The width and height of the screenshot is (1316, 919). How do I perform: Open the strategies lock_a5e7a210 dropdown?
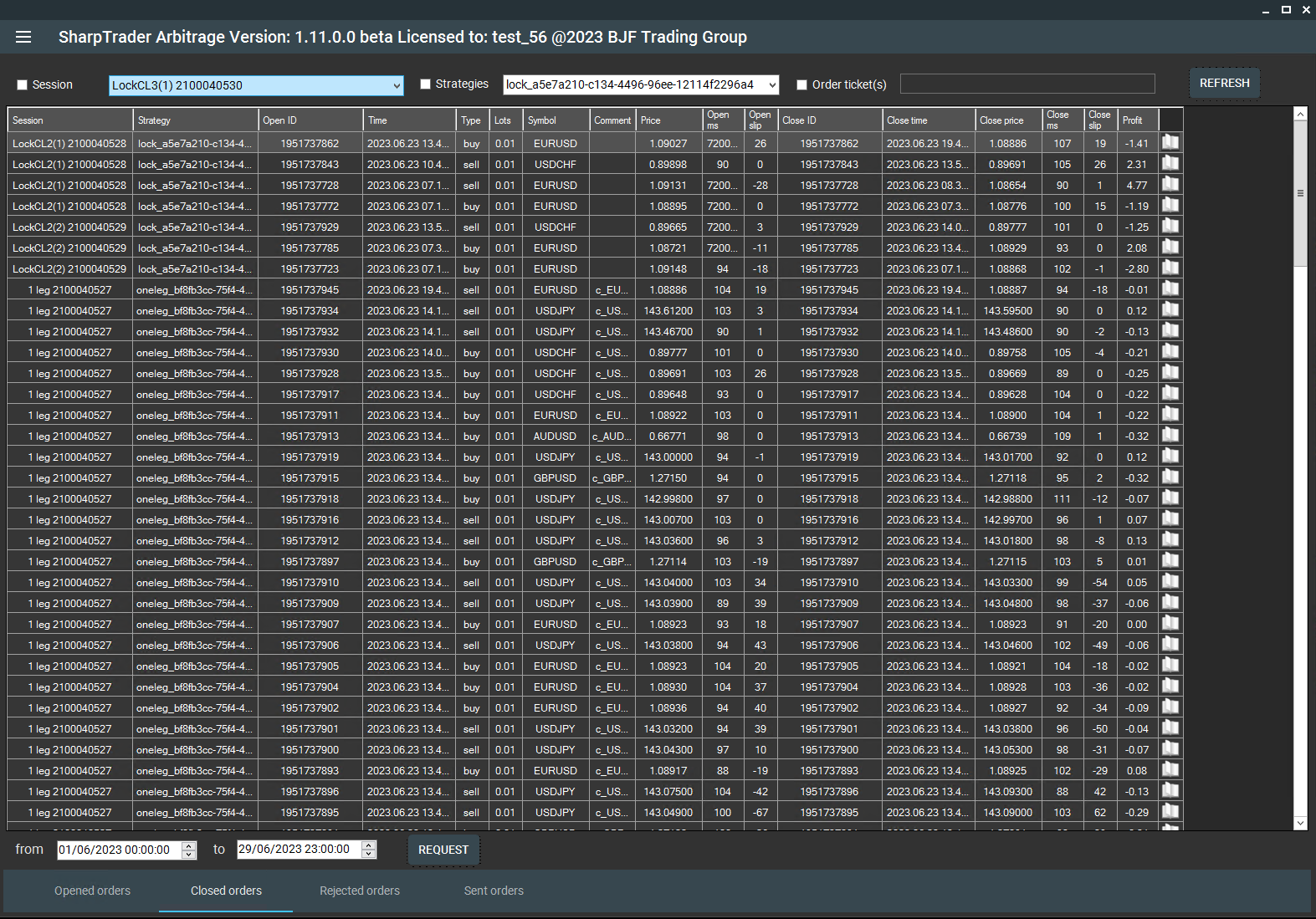pos(772,84)
